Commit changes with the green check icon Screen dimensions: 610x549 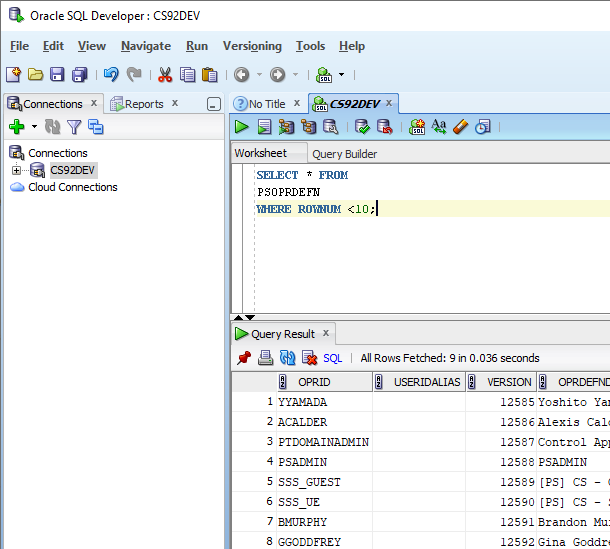coord(362,127)
